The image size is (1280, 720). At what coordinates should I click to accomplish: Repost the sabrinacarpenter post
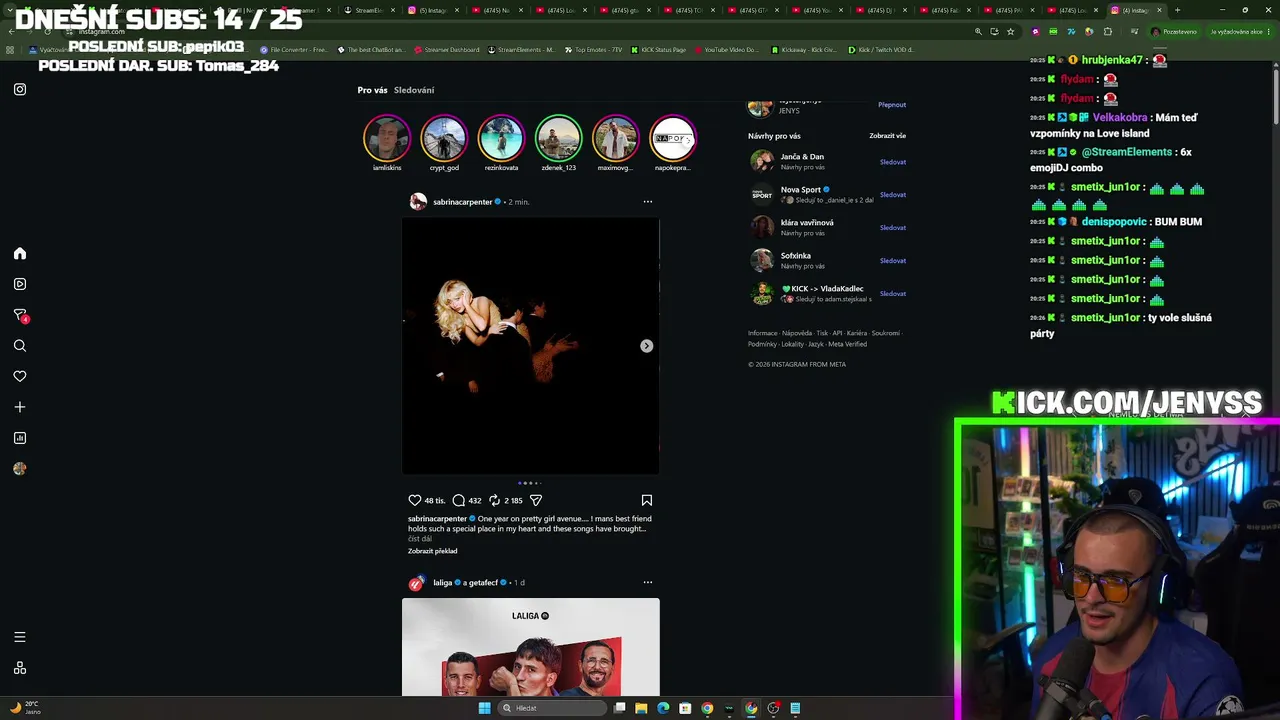click(x=494, y=500)
